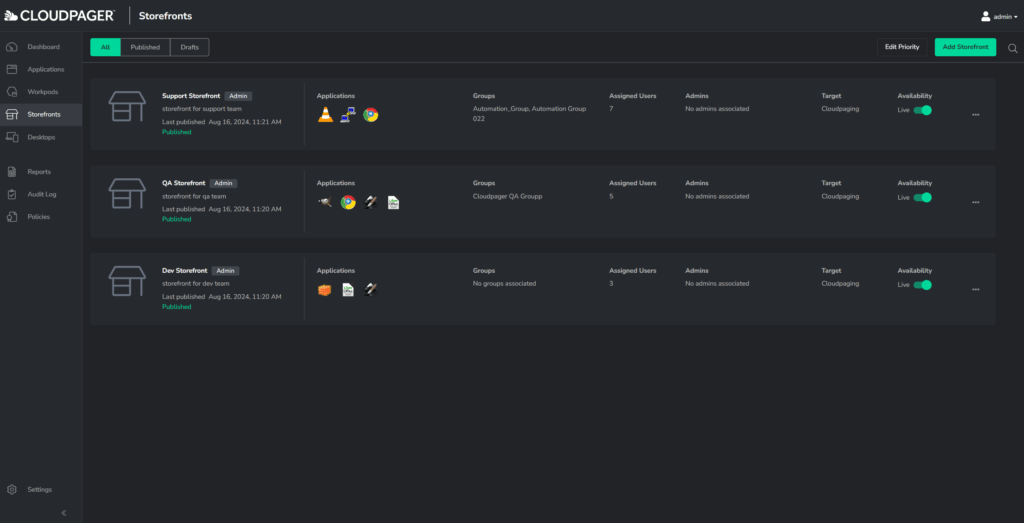Viewport: 1024px width, 523px height.
Task: Click the Edit Priority button
Action: (902, 47)
